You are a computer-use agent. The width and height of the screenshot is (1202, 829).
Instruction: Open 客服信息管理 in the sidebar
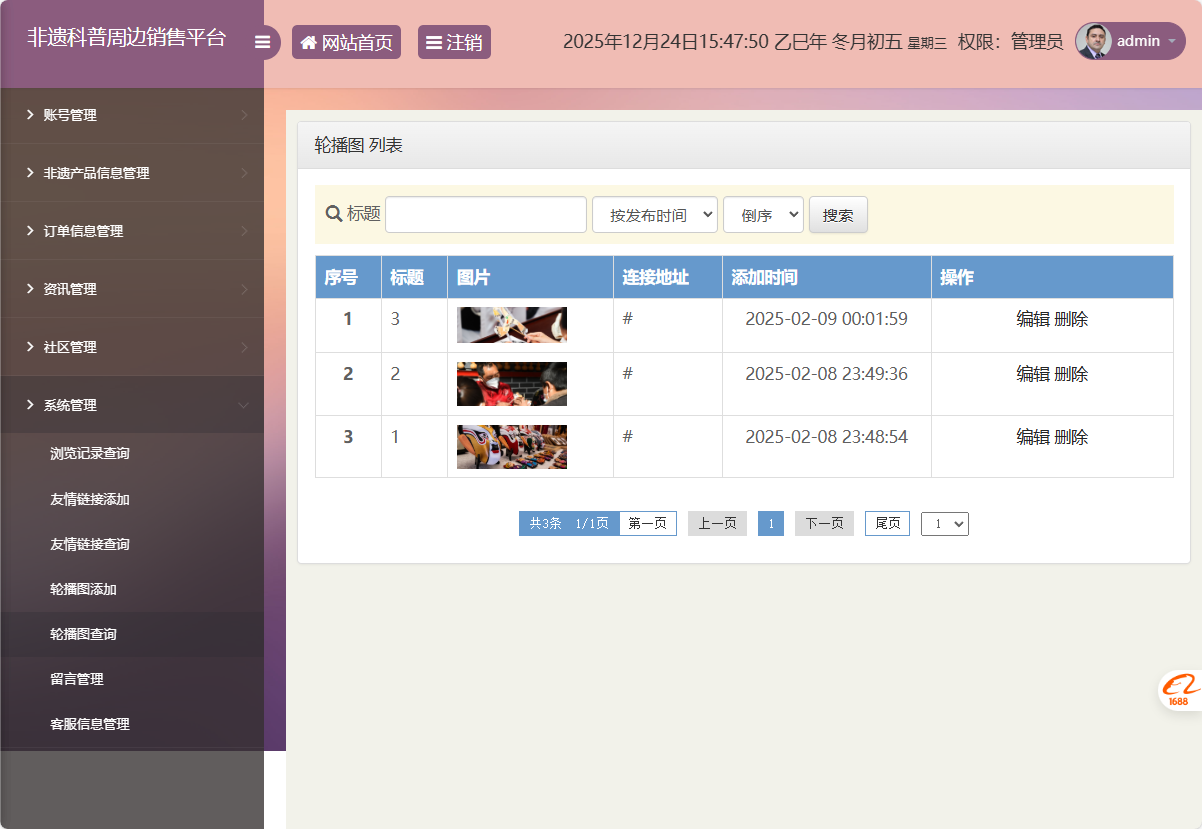(90, 724)
